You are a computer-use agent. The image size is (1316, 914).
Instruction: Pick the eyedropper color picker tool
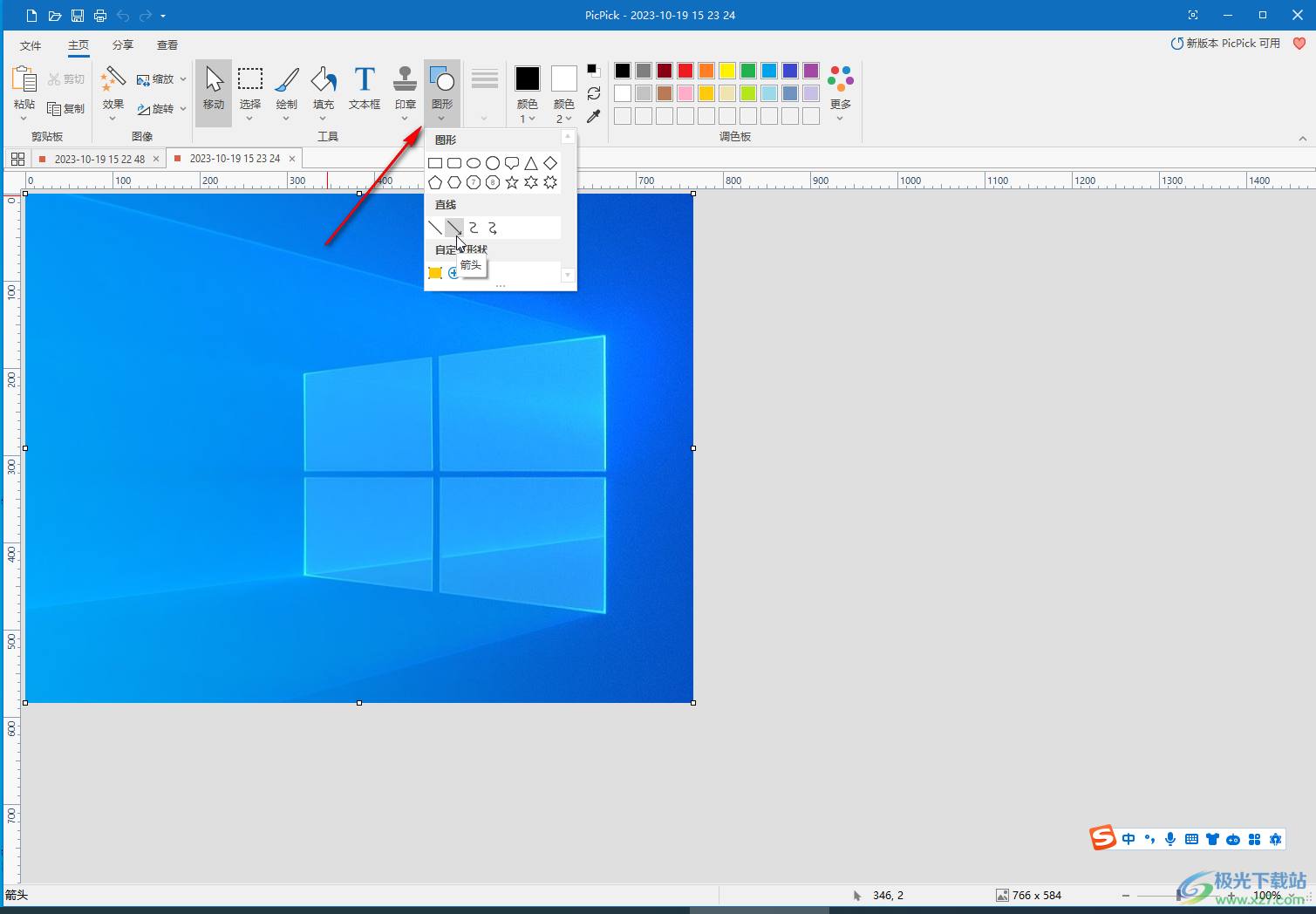point(594,116)
